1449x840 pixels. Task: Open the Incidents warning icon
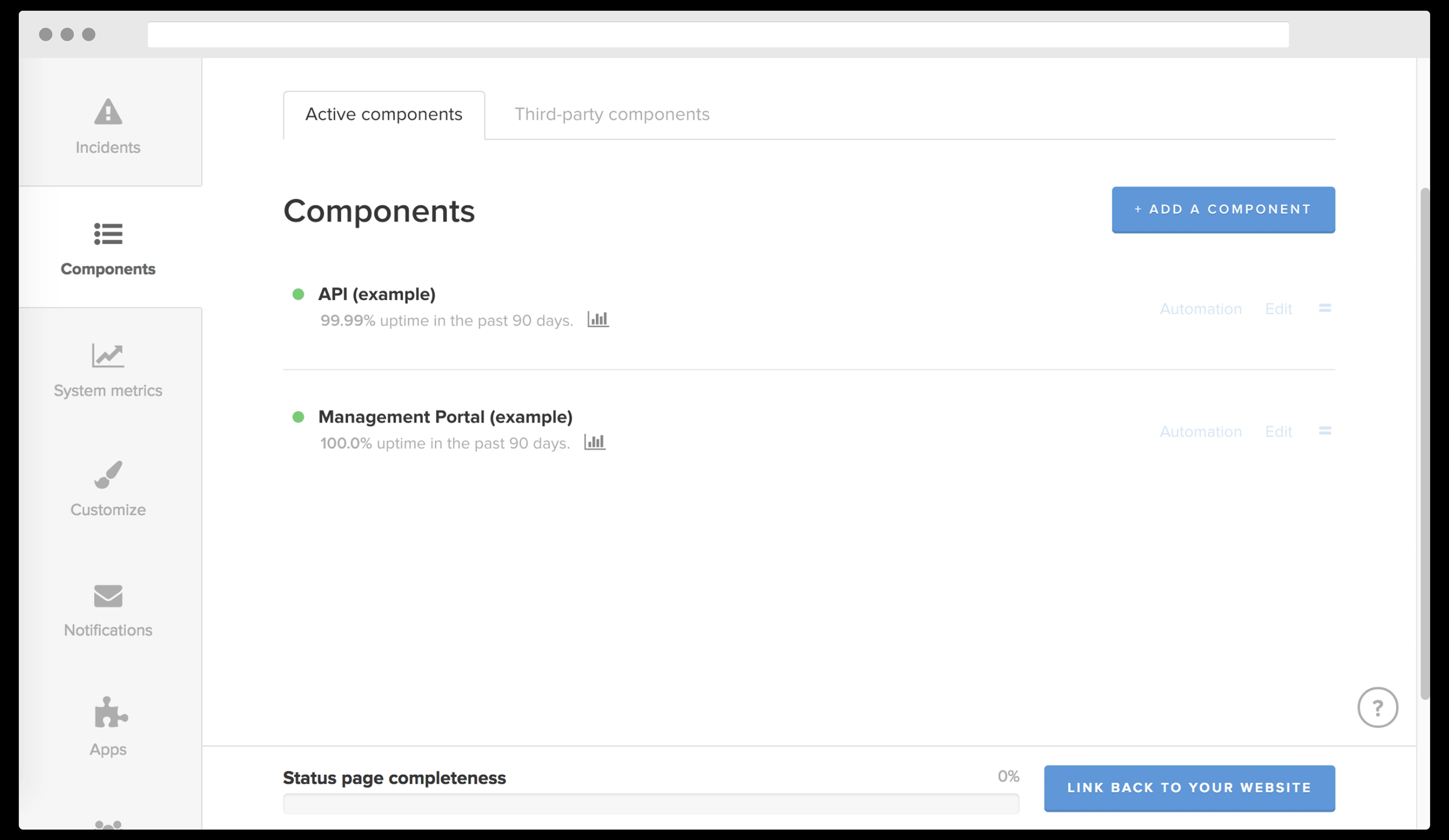click(x=108, y=112)
